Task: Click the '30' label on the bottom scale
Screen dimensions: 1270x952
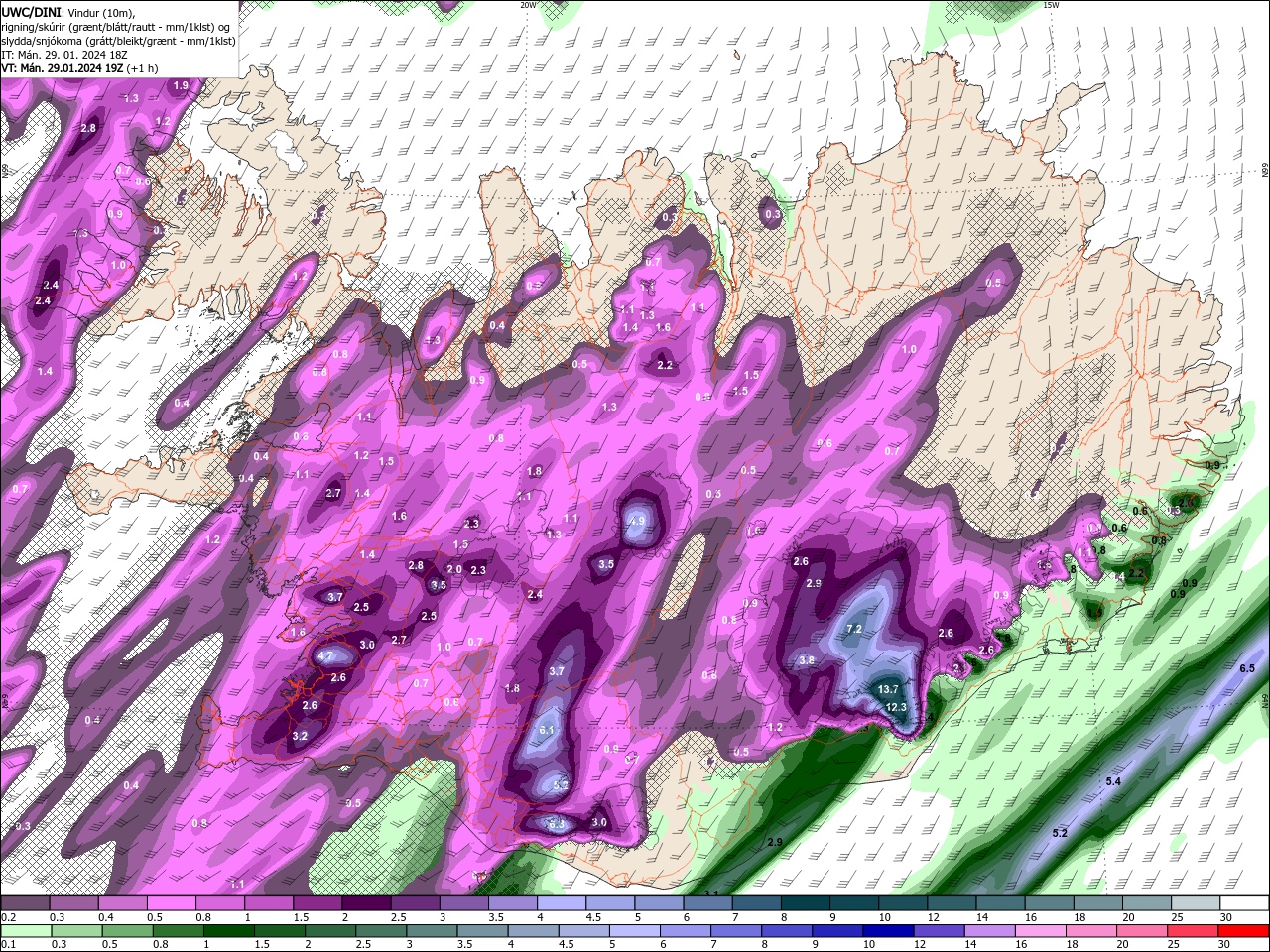Action: (1226, 945)
